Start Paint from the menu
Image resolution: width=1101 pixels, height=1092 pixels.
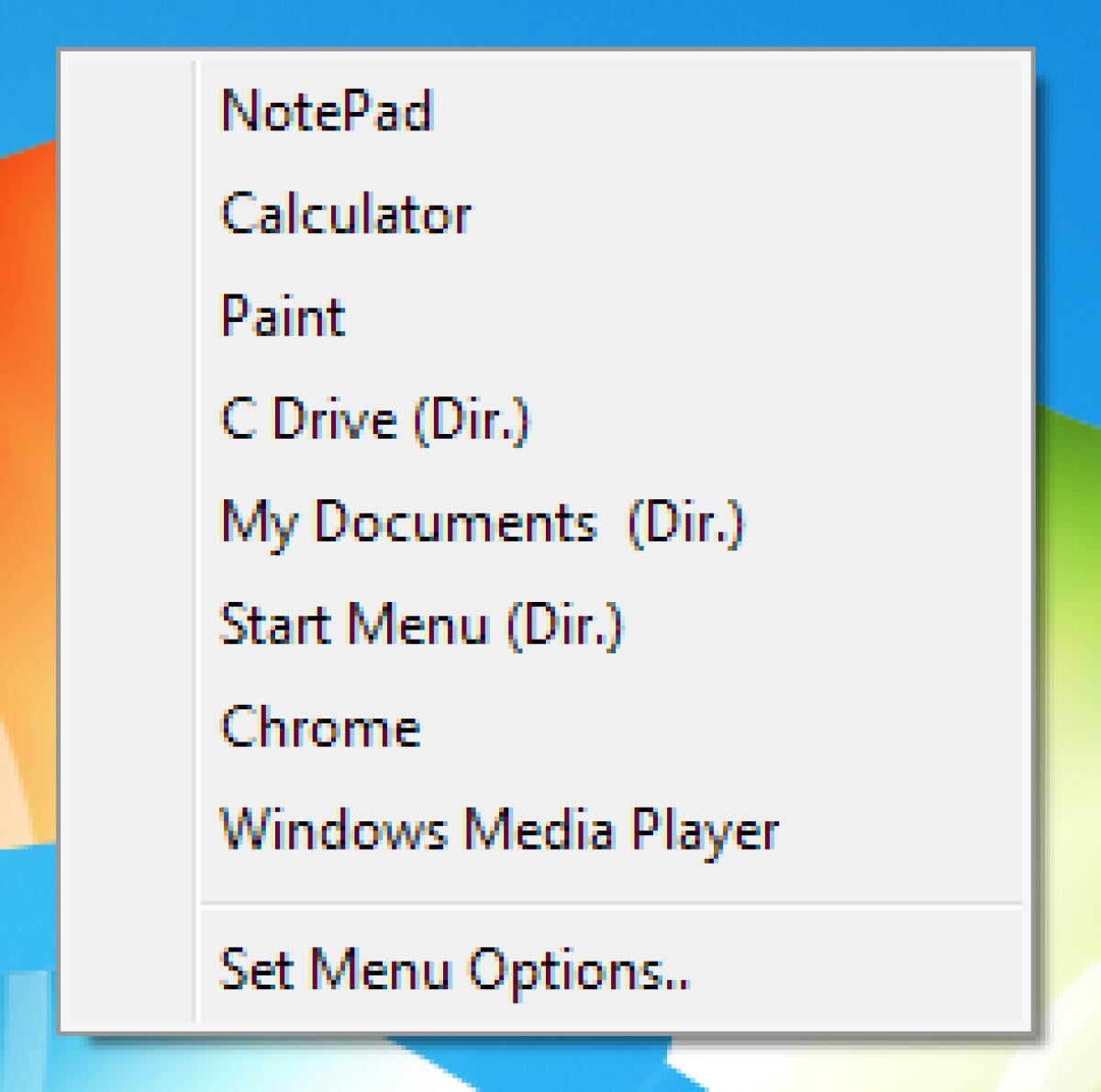click(282, 316)
